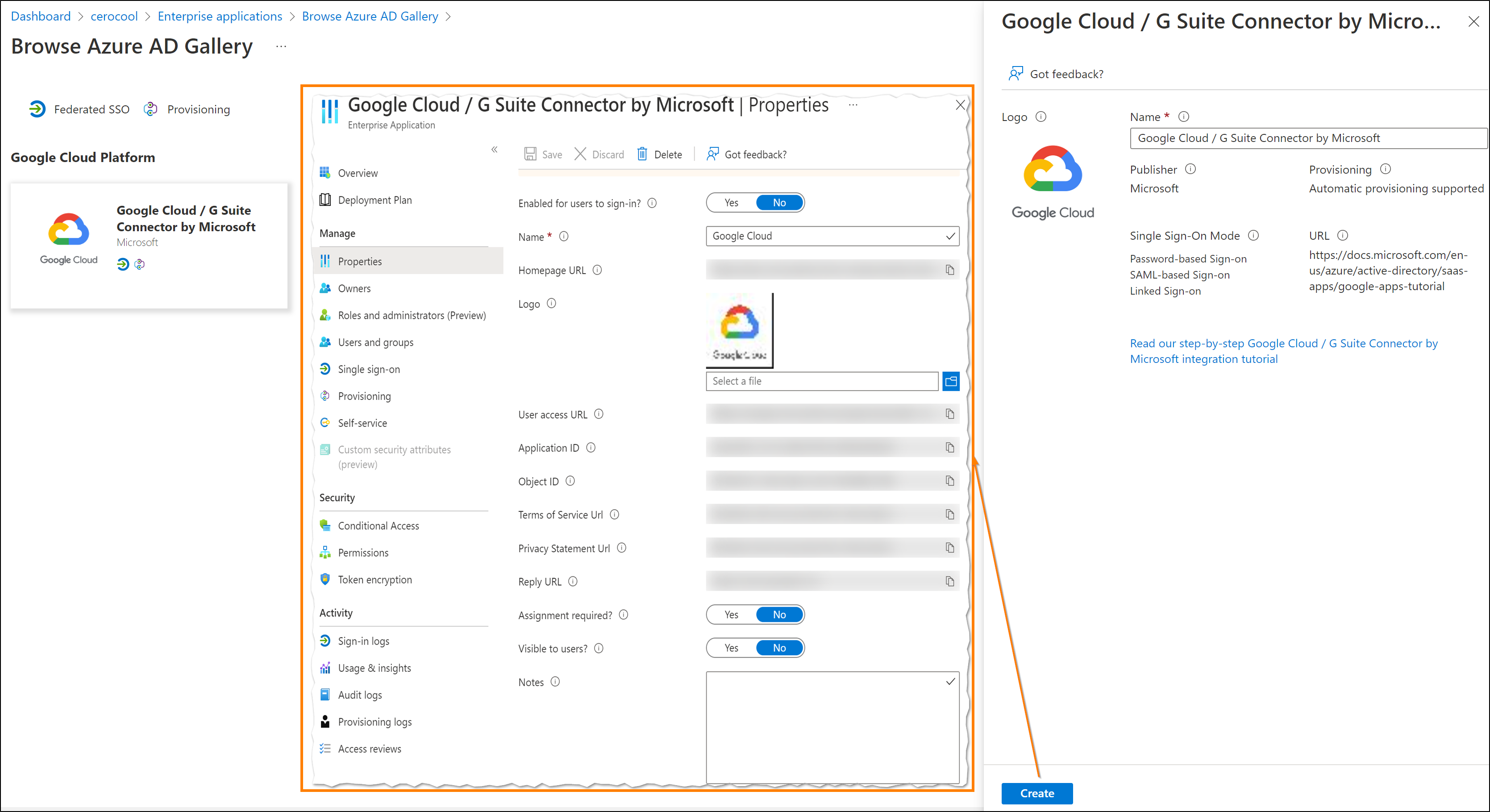Click the Provisioning filter icon in gallery
Image resolution: width=1490 pixels, height=812 pixels.
pyautogui.click(x=150, y=109)
